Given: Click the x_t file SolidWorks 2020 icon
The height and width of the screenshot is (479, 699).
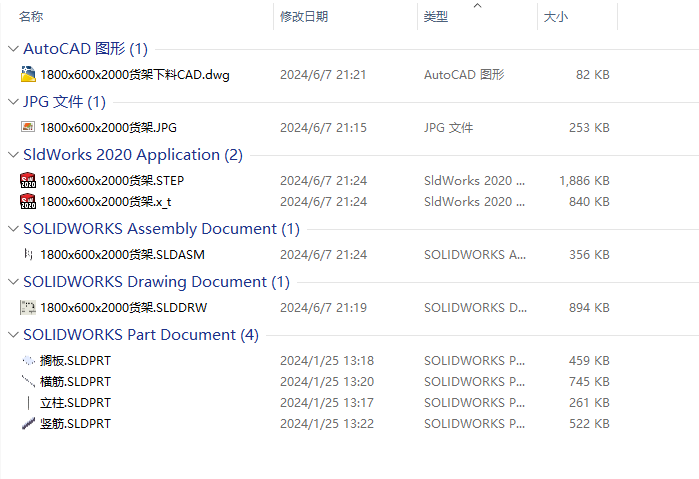Looking at the screenshot, I should tap(28, 201).
